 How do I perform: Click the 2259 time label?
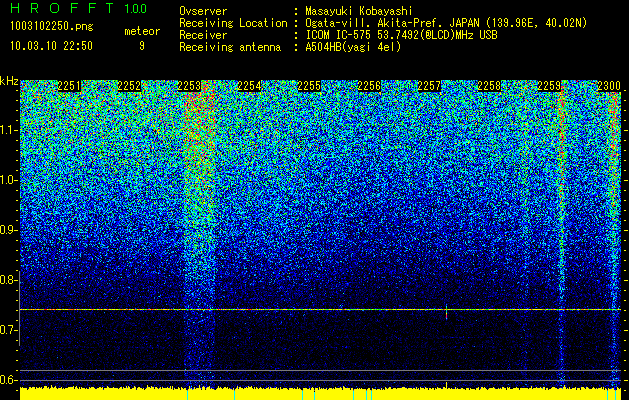(x=549, y=86)
